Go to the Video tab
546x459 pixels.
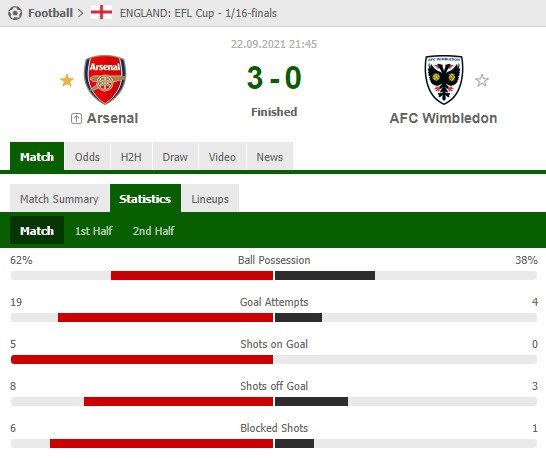[222, 156]
